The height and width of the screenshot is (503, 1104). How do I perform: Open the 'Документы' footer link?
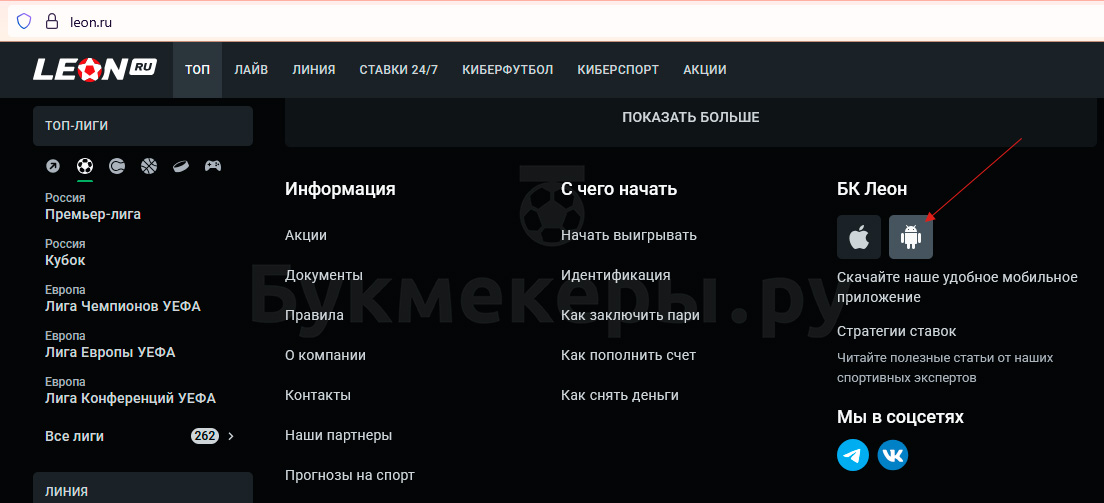tap(323, 275)
